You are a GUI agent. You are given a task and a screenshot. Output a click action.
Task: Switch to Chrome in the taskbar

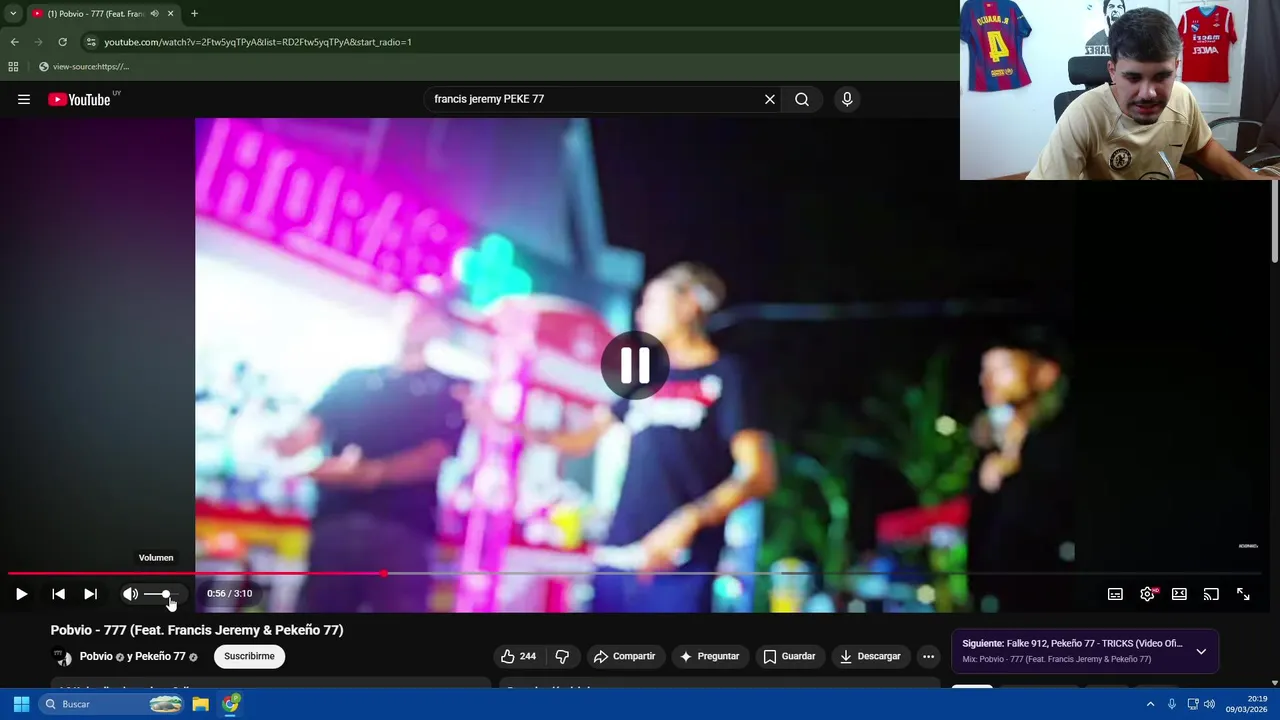[231, 704]
